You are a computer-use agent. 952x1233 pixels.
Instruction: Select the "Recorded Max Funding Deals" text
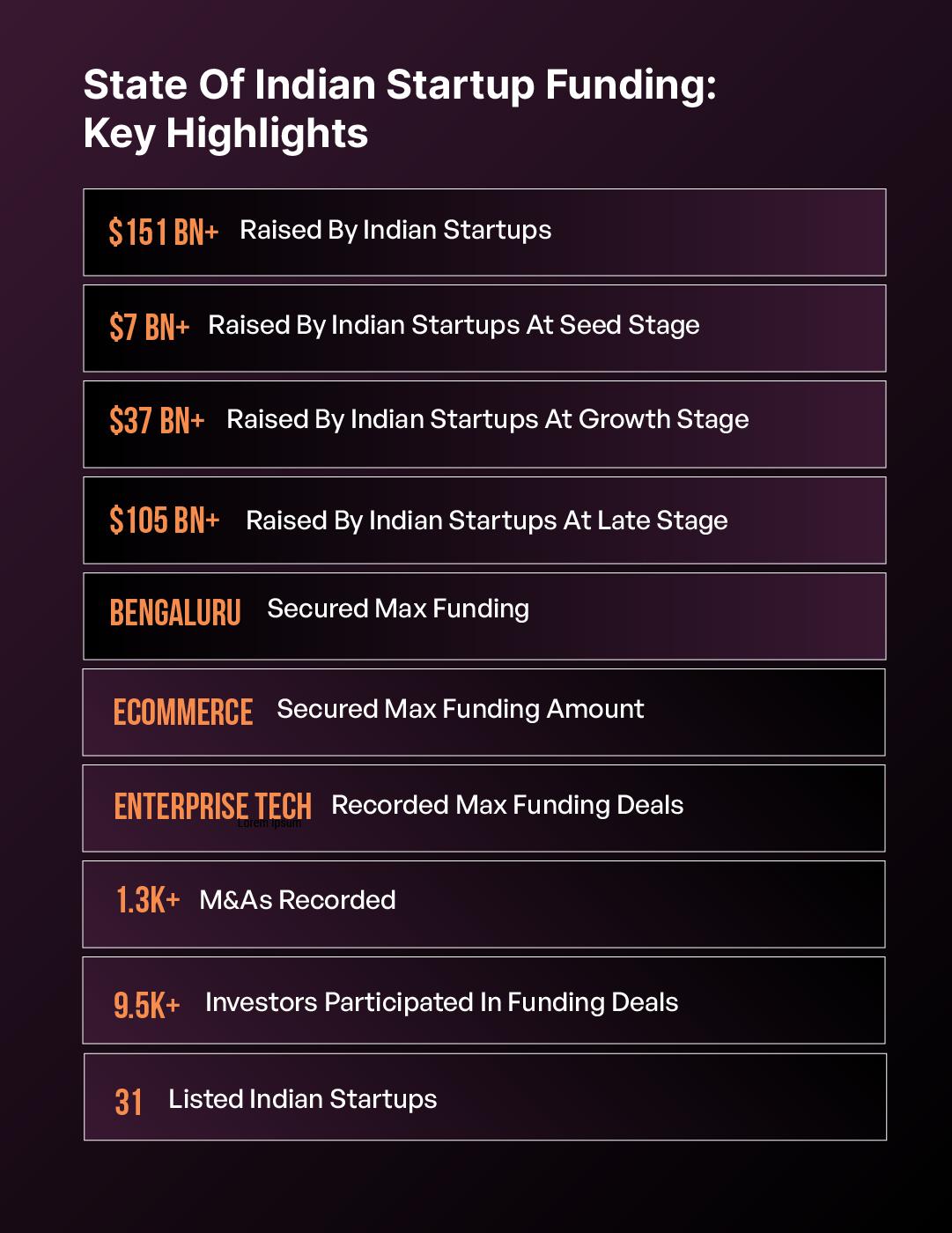click(507, 806)
